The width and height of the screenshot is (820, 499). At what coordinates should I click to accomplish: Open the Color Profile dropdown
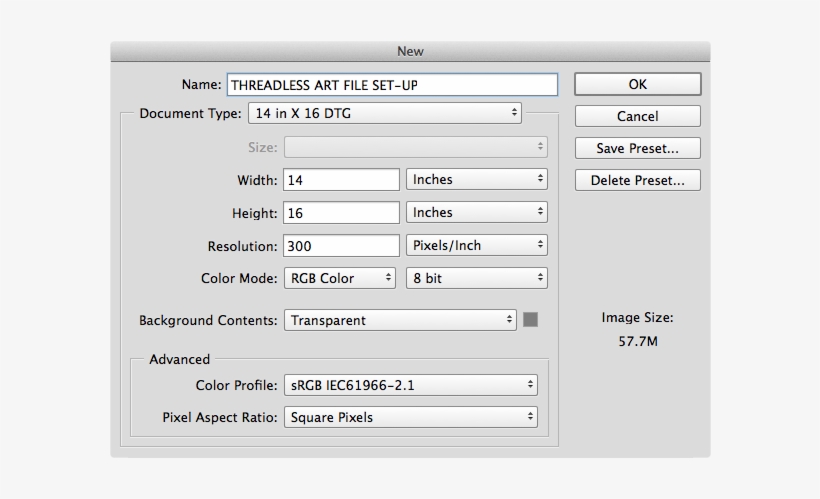click(x=410, y=385)
